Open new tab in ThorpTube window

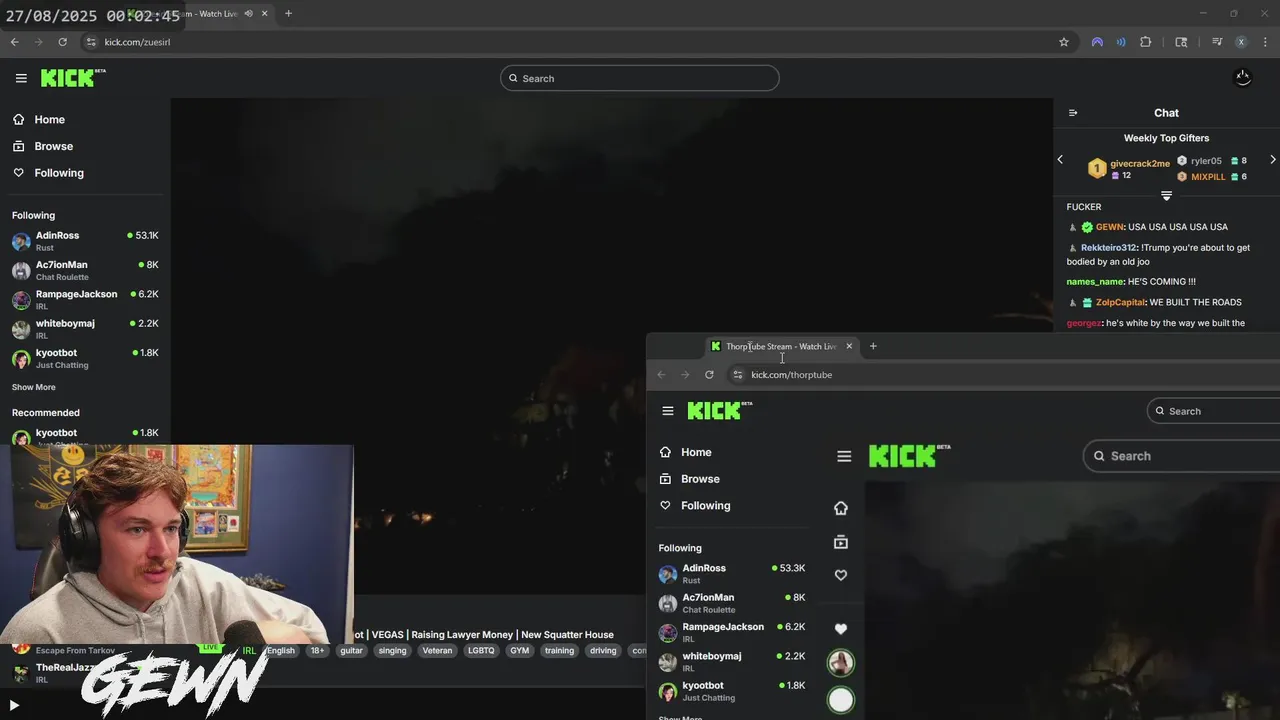pyautogui.click(x=873, y=346)
